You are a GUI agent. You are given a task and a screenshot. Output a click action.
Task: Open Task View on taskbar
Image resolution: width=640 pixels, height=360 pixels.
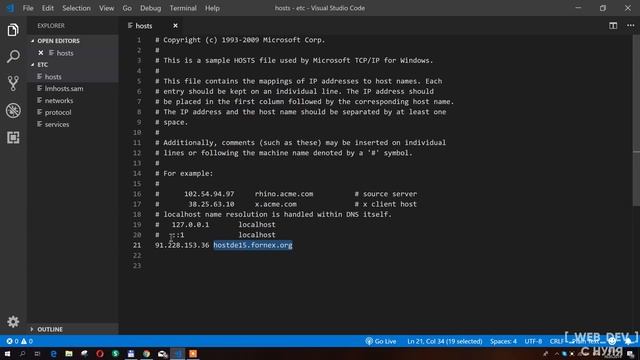pyautogui.click(x=38, y=353)
